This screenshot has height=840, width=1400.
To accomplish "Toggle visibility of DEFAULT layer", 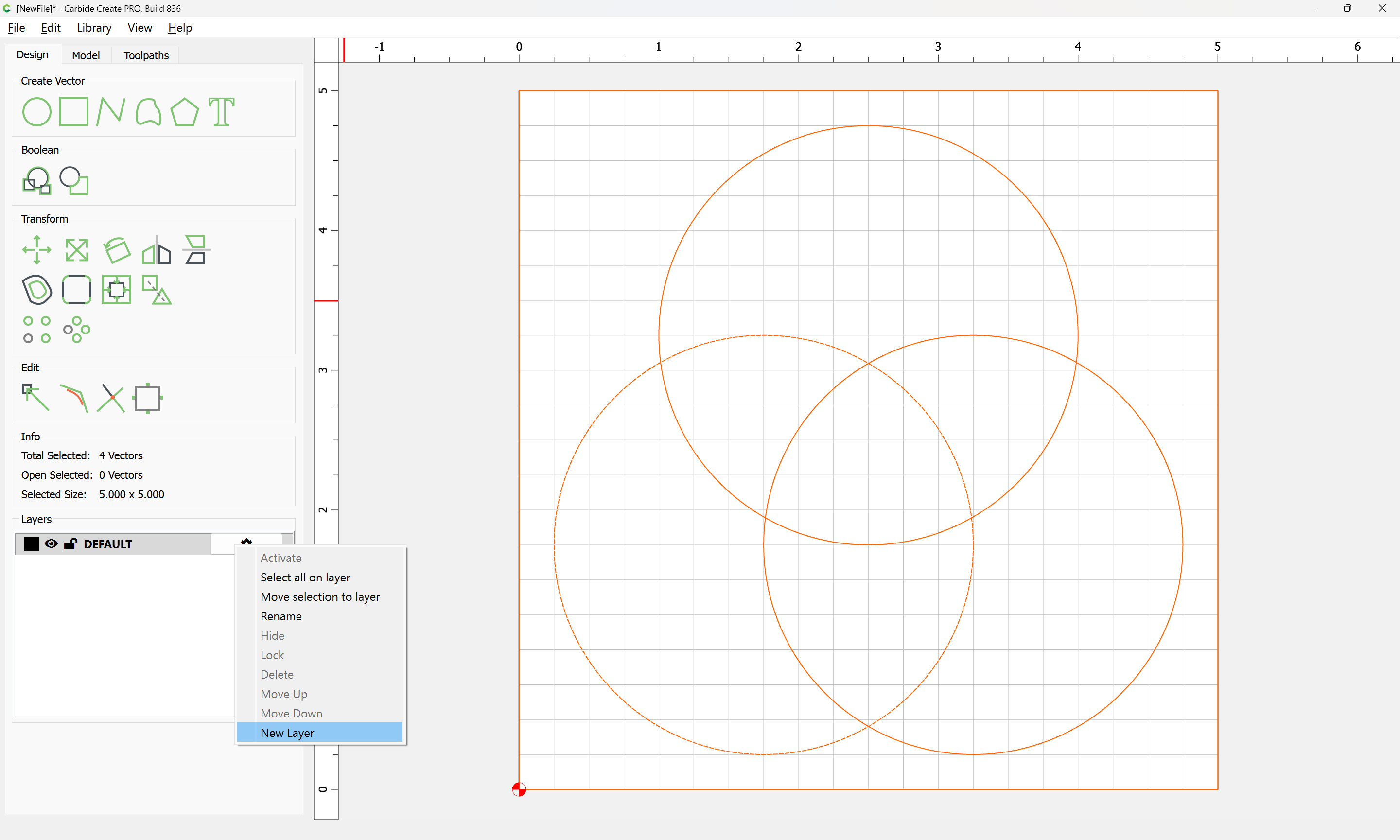I will click(51, 544).
